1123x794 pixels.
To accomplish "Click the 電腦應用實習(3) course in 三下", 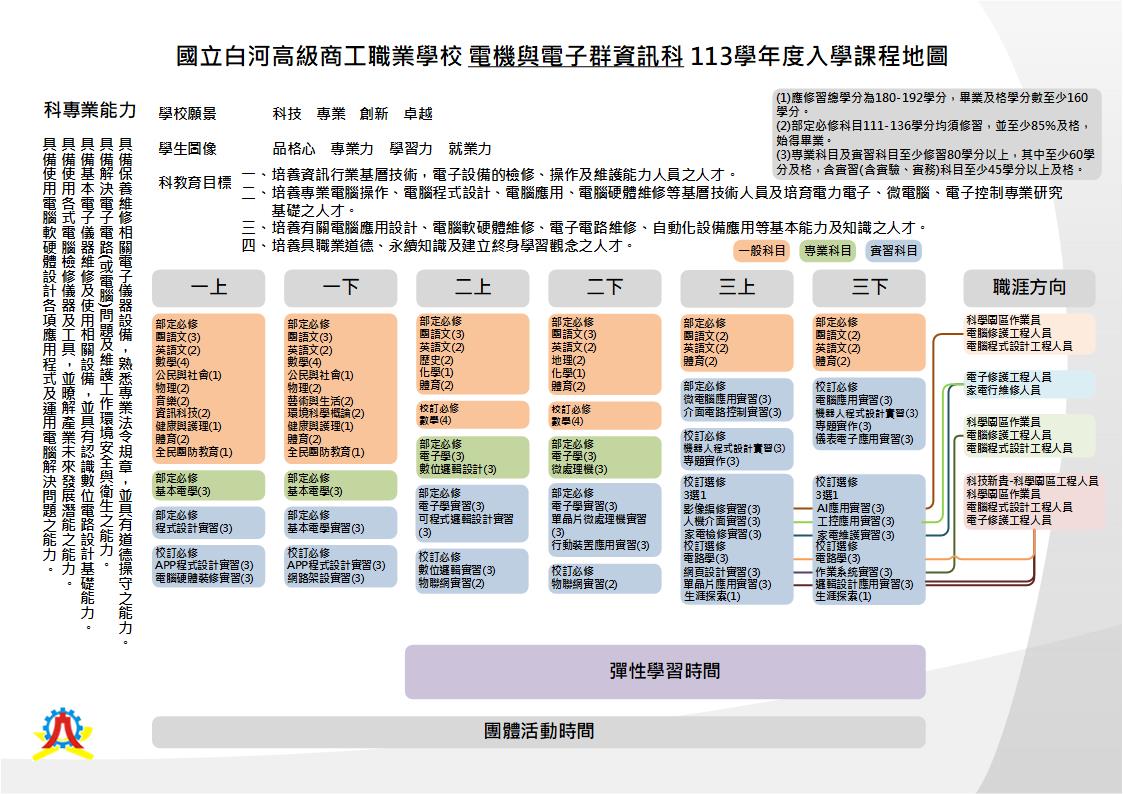I will click(x=854, y=400).
